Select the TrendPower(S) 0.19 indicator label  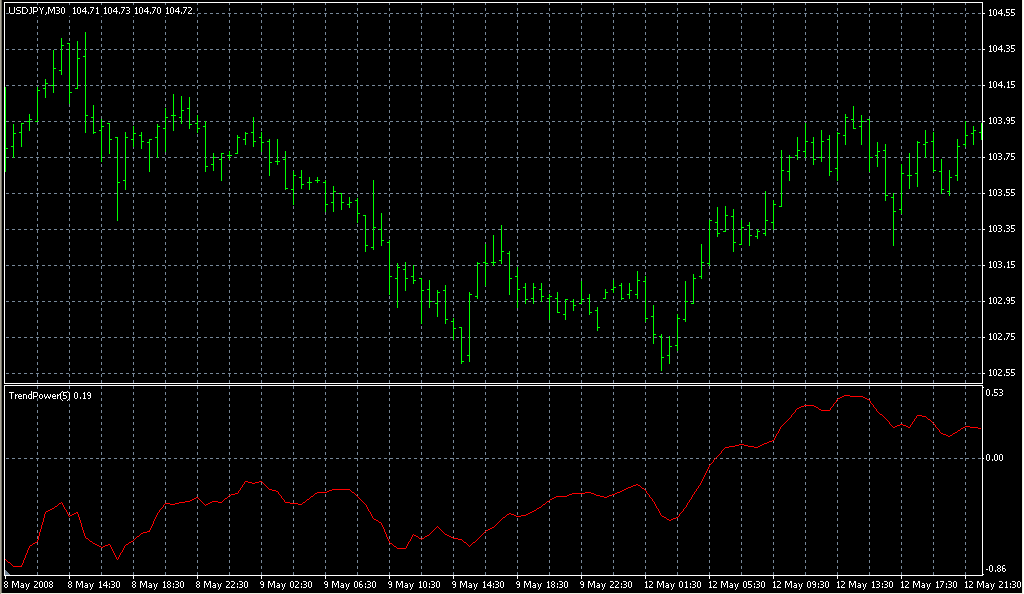tap(50, 396)
